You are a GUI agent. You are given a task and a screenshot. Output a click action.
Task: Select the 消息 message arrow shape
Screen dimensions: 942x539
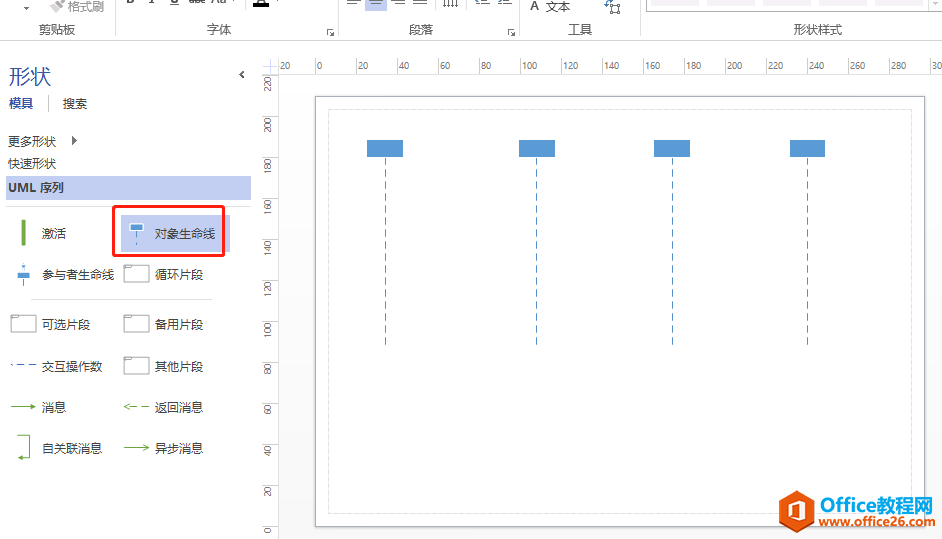[x=38, y=407]
